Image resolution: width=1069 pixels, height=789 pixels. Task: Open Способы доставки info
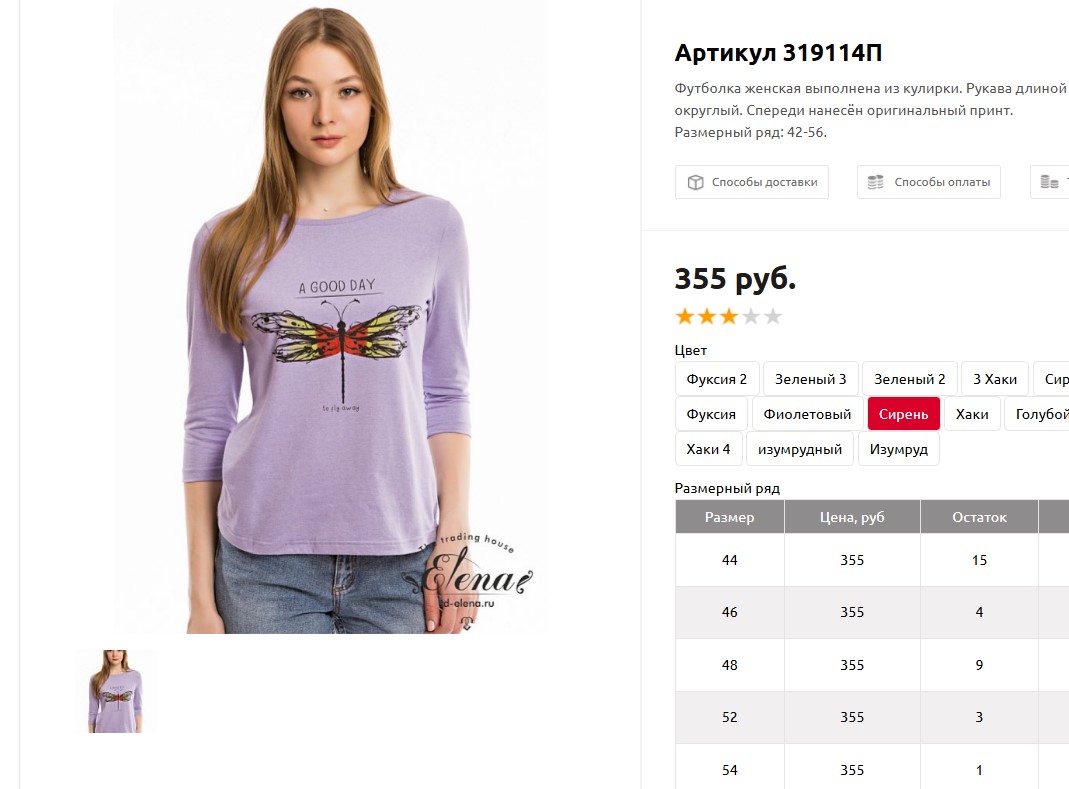point(752,182)
